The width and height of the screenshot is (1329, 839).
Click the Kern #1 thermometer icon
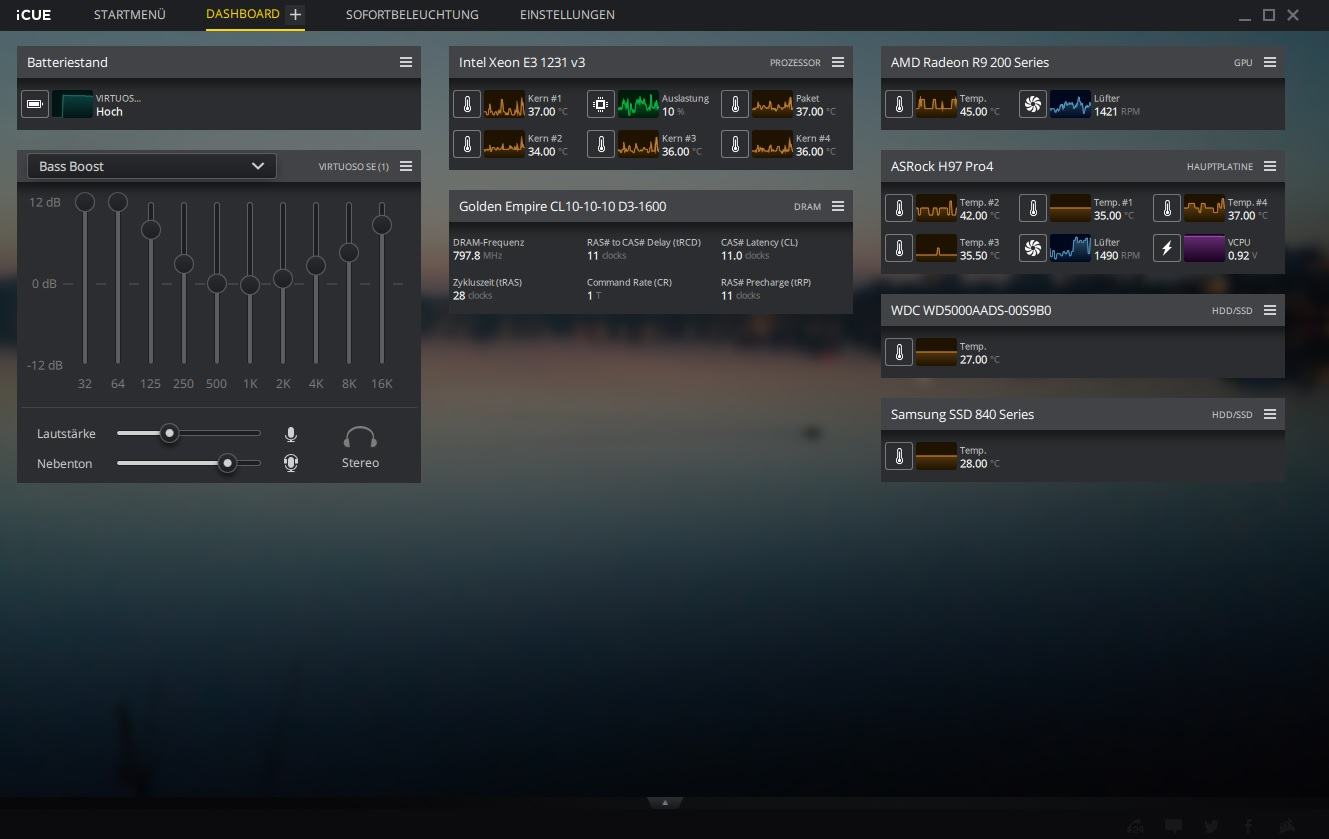pos(467,104)
